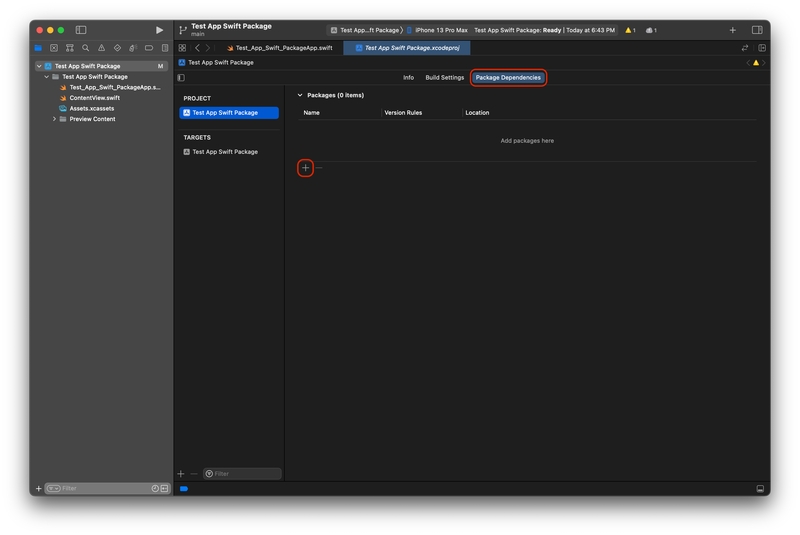Collapse the root Test App Swift Package project

39,66
